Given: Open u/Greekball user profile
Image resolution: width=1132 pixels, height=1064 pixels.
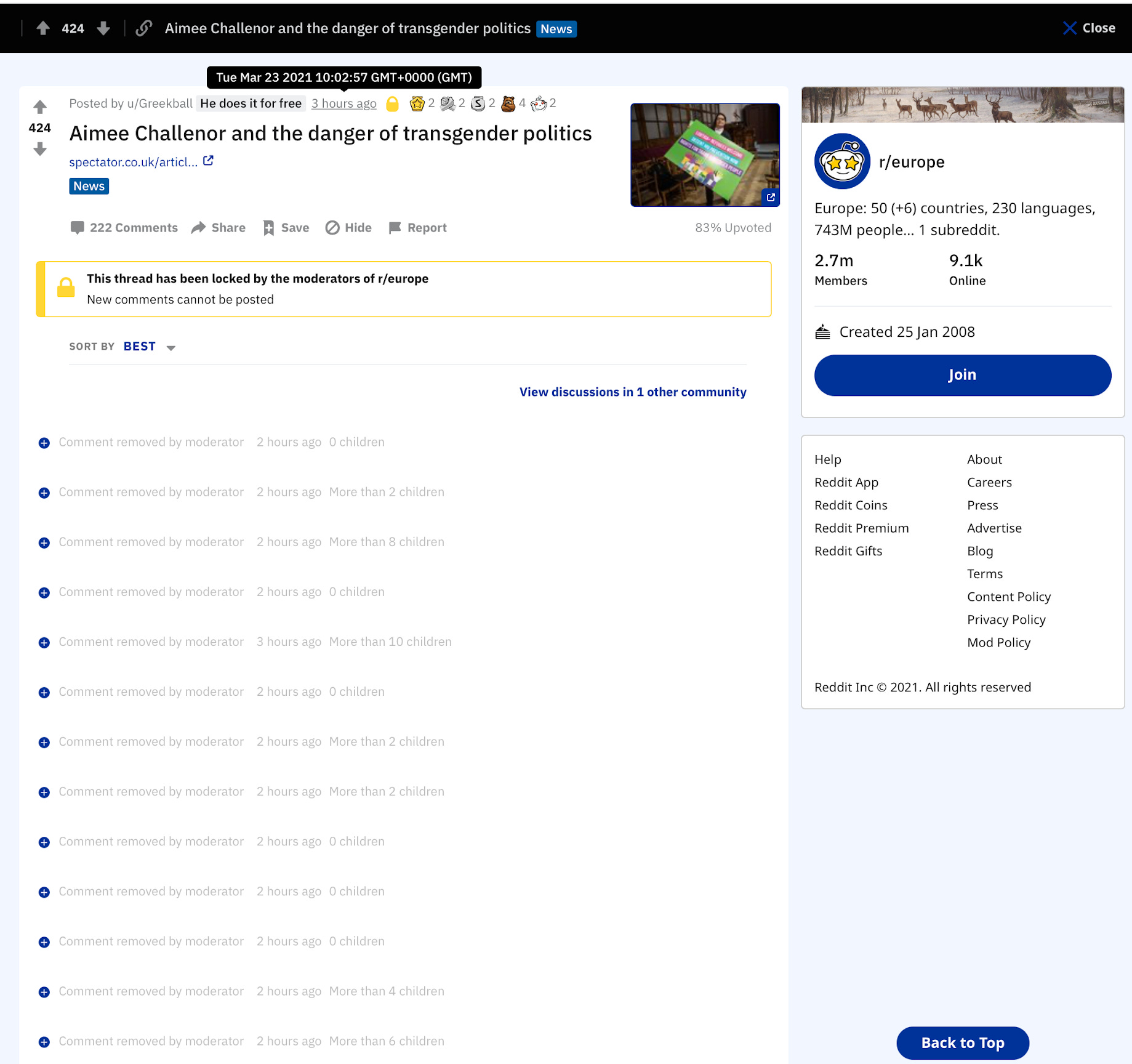Looking at the screenshot, I should (x=160, y=103).
